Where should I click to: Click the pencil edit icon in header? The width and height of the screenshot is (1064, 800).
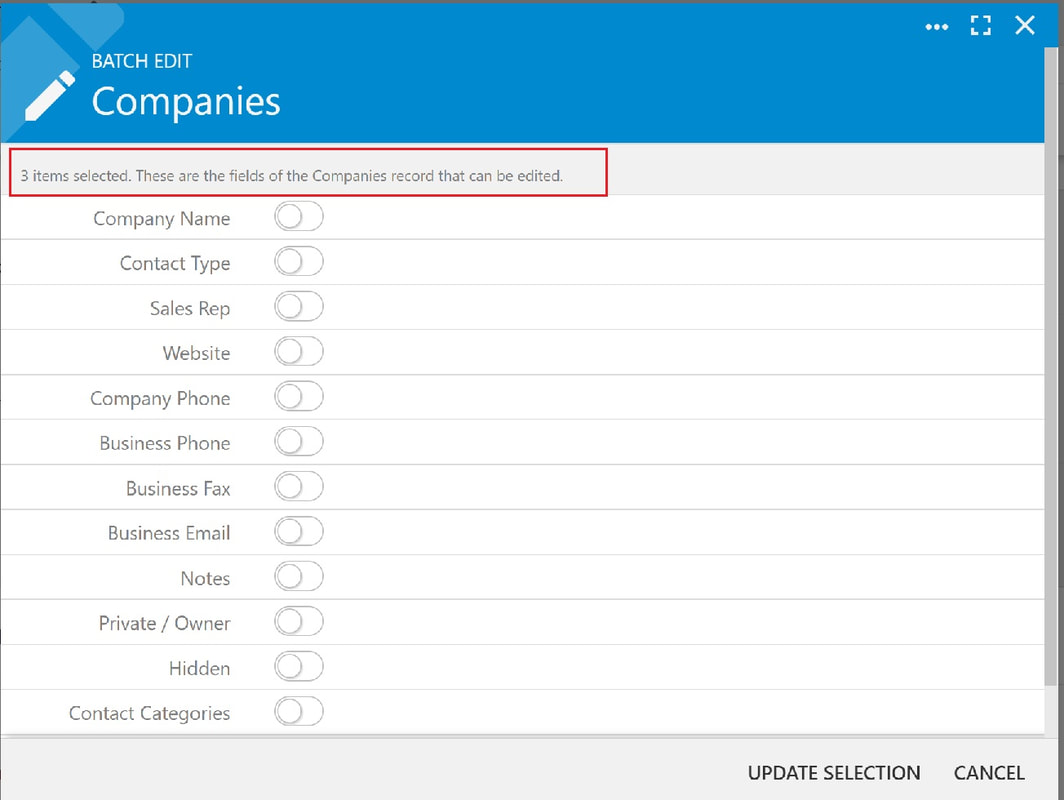(x=50, y=96)
